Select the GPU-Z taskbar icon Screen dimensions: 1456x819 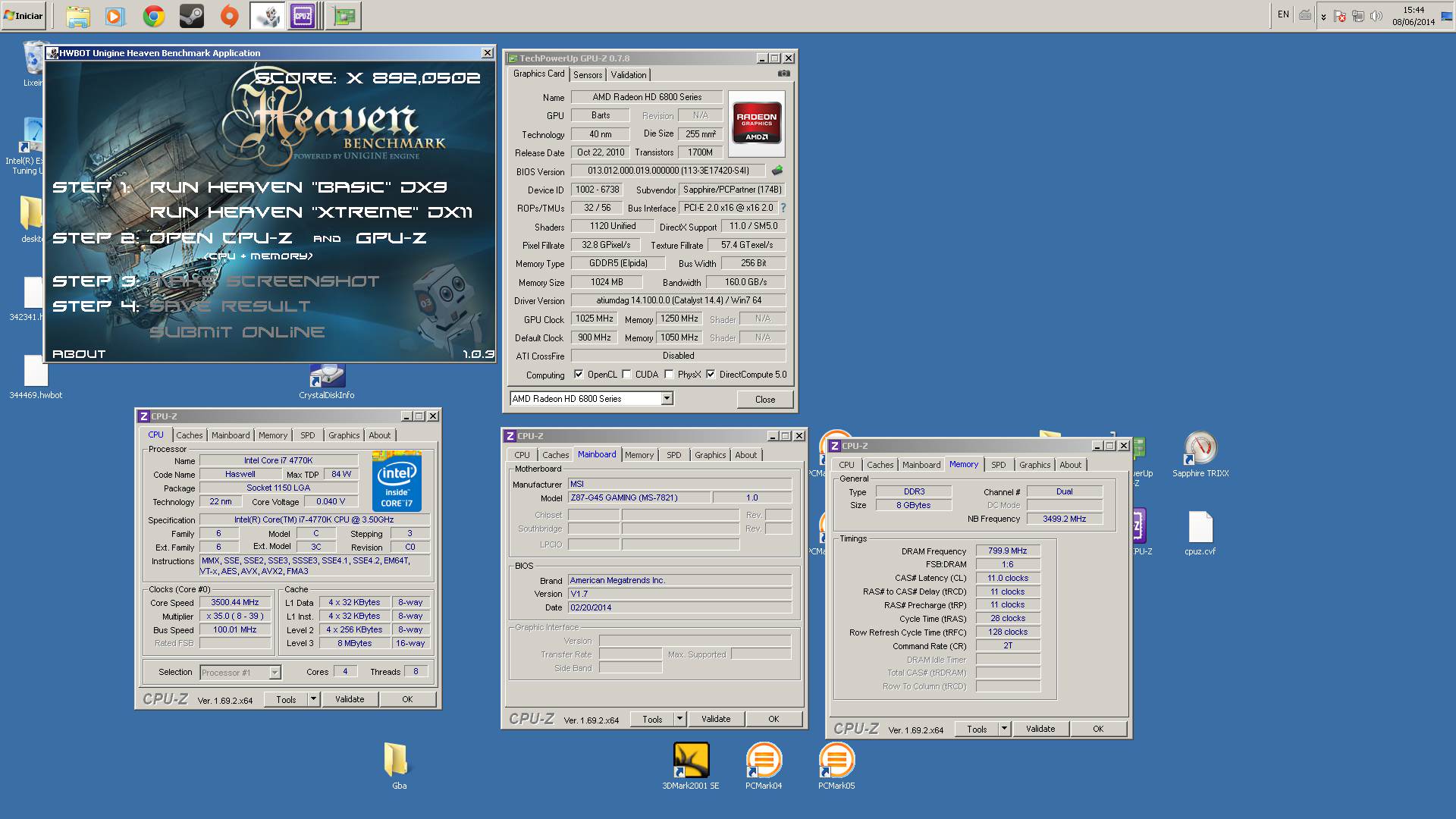(x=344, y=16)
